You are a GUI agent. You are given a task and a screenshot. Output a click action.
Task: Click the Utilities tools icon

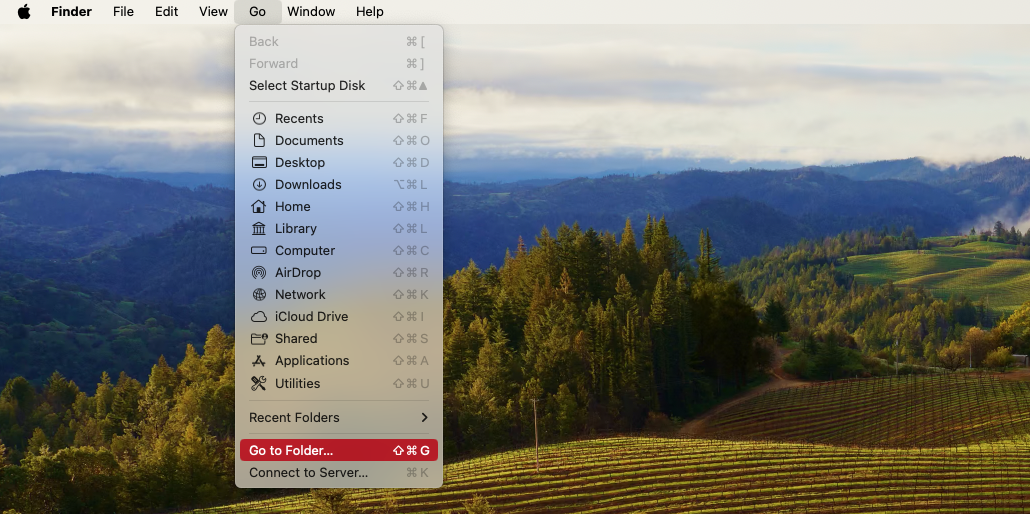click(259, 383)
